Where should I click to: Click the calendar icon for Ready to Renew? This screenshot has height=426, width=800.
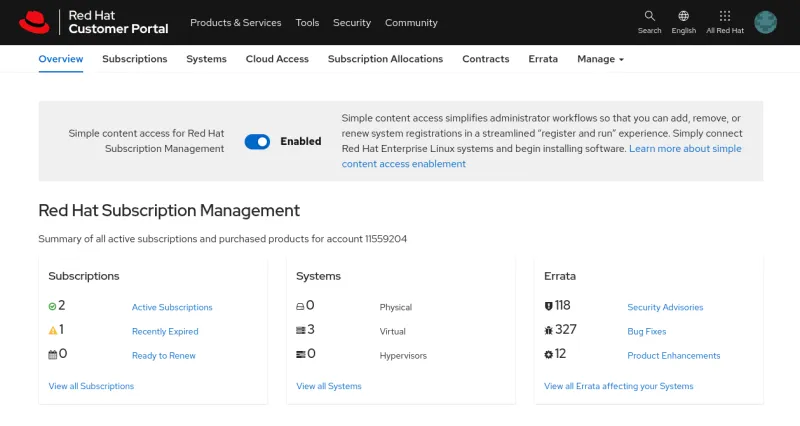coord(53,355)
